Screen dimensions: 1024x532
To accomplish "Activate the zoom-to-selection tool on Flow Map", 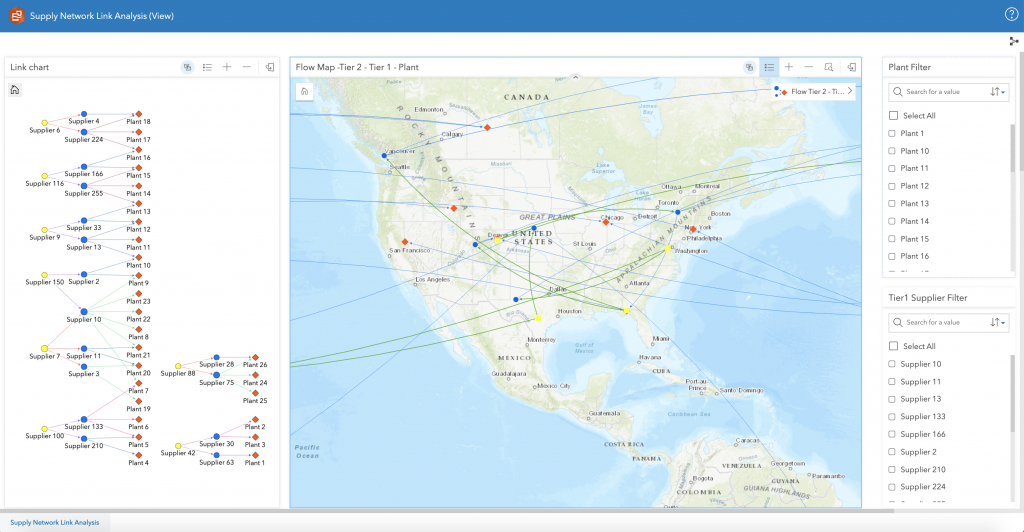I will (828, 67).
